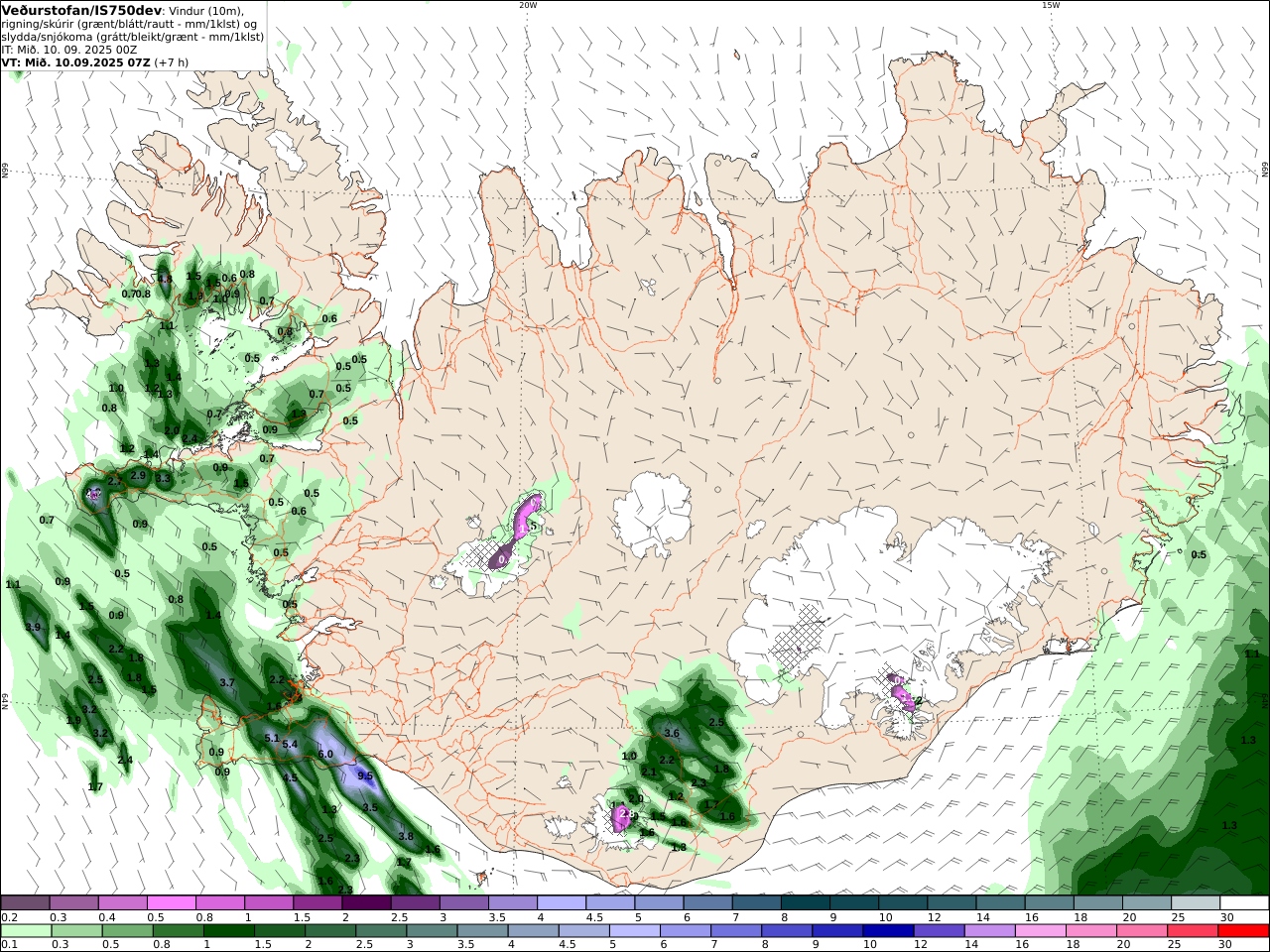This screenshot has width=1270, height=952.
Task: Click the 3.7 precipitation value
Action: pos(226,682)
